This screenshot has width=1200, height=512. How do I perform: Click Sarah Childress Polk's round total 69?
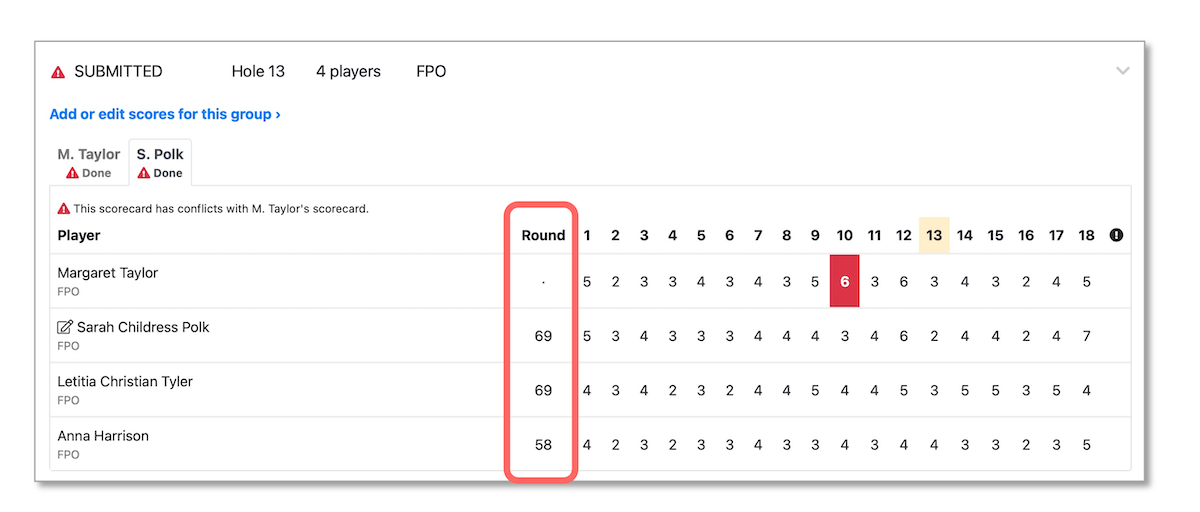(543, 336)
